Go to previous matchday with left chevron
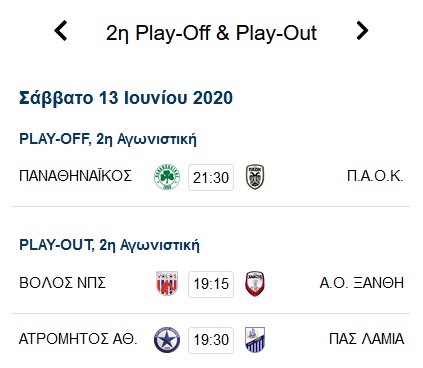The image size is (423, 368). click(x=61, y=31)
